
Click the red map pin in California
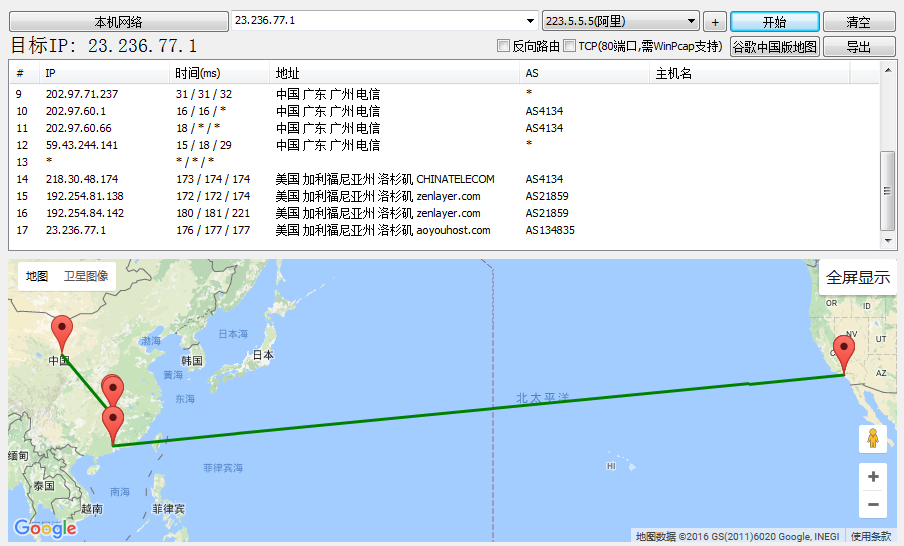click(x=845, y=352)
